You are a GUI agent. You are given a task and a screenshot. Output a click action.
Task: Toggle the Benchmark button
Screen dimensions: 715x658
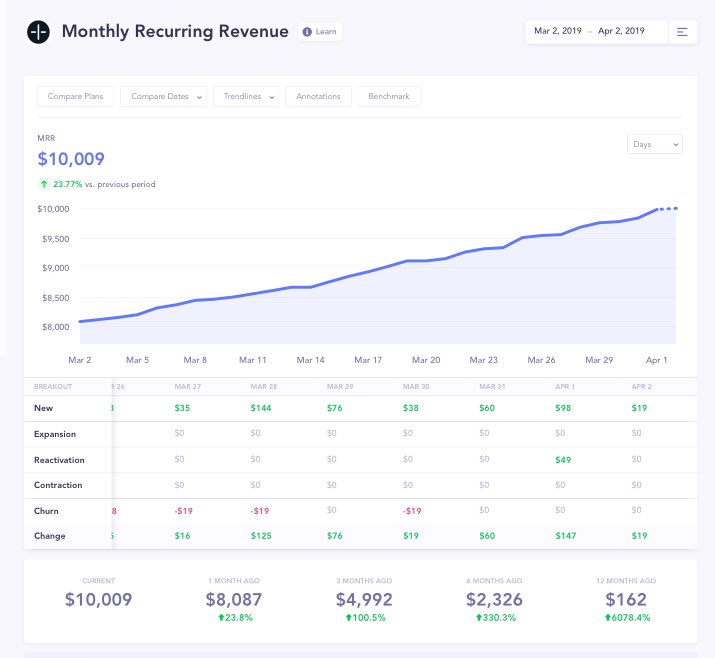(388, 96)
